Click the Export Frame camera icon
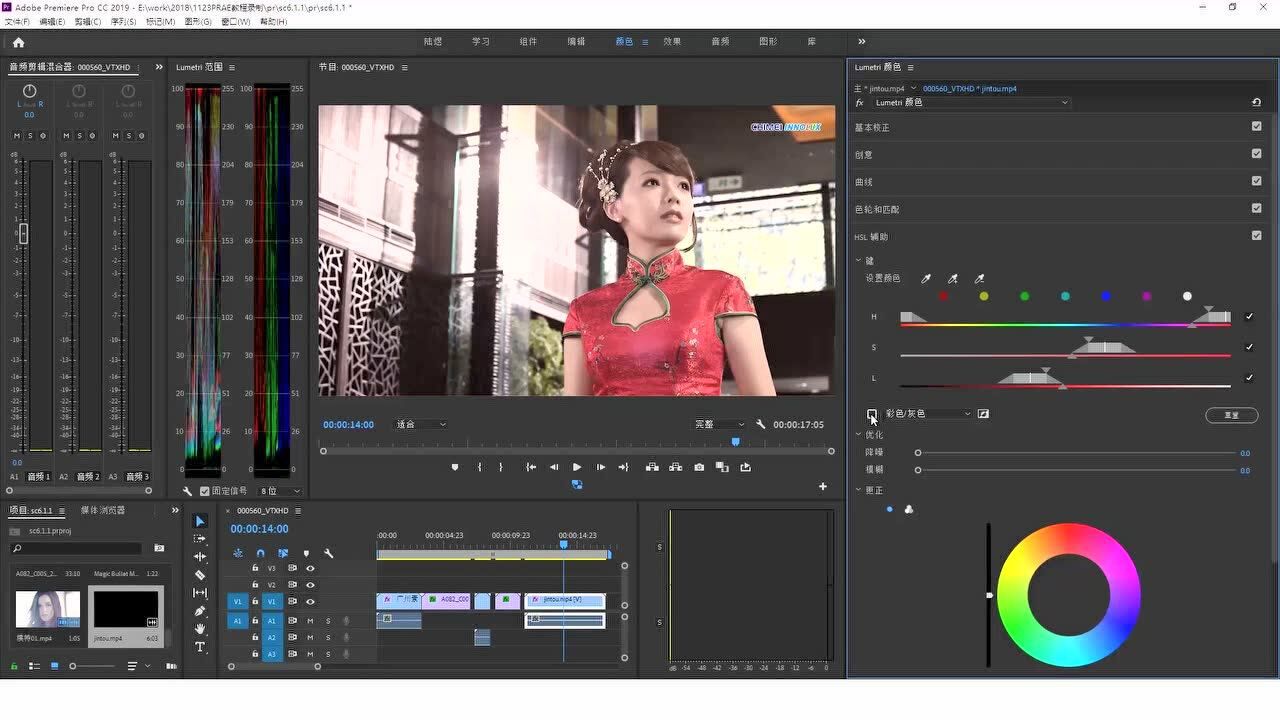This screenshot has width=1280, height=720. pos(699,467)
